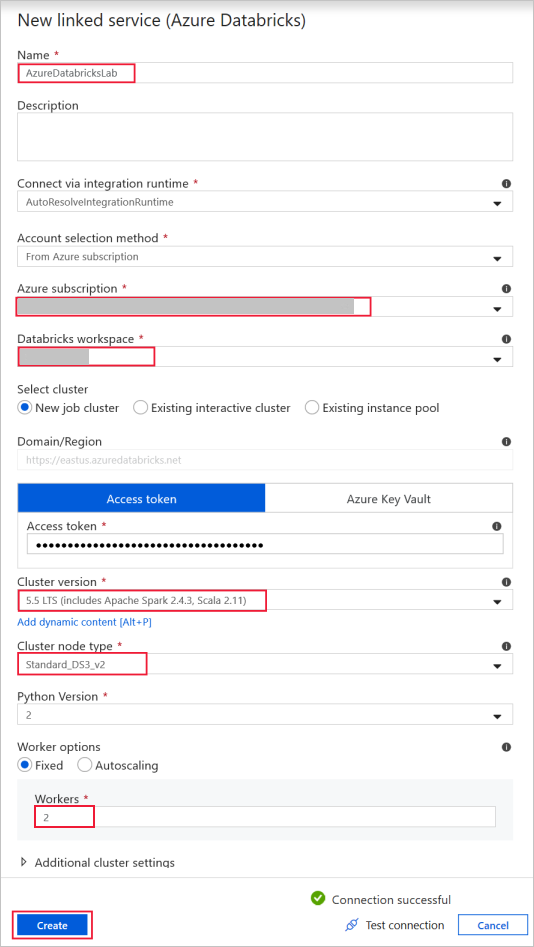Select the Access token tab
Screen dimensions: 534x947
[141, 499]
